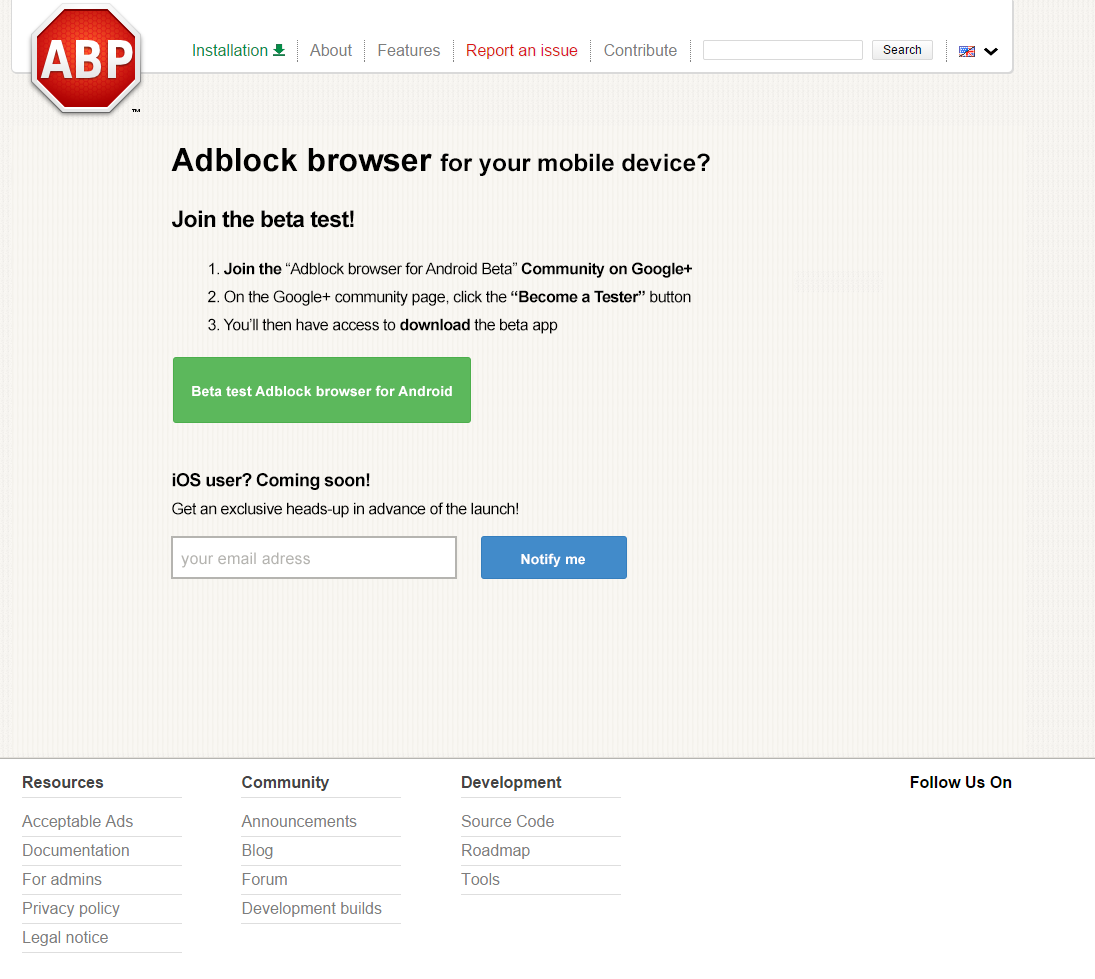The height and width of the screenshot is (979, 1095).
Task: Click the language flag icon
Action: tap(966, 51)
